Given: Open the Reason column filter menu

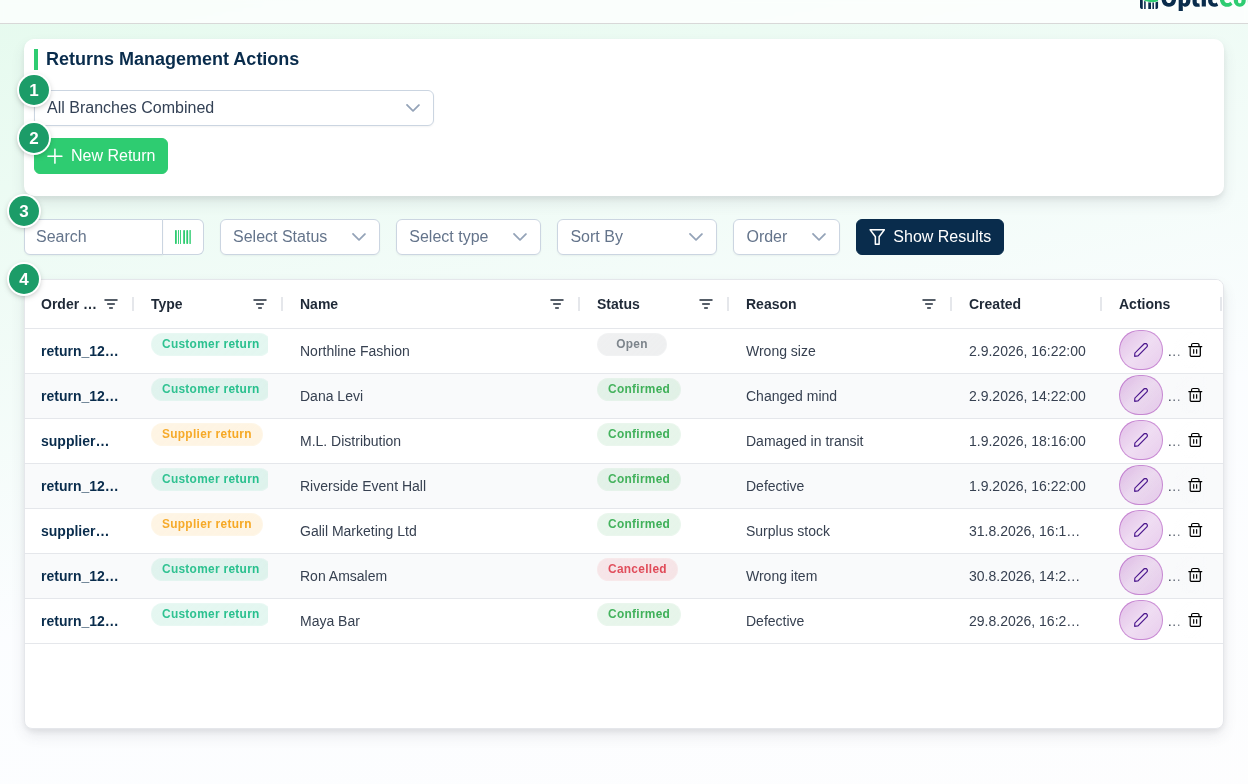Looking at the screenshot, I should point(929,304).
